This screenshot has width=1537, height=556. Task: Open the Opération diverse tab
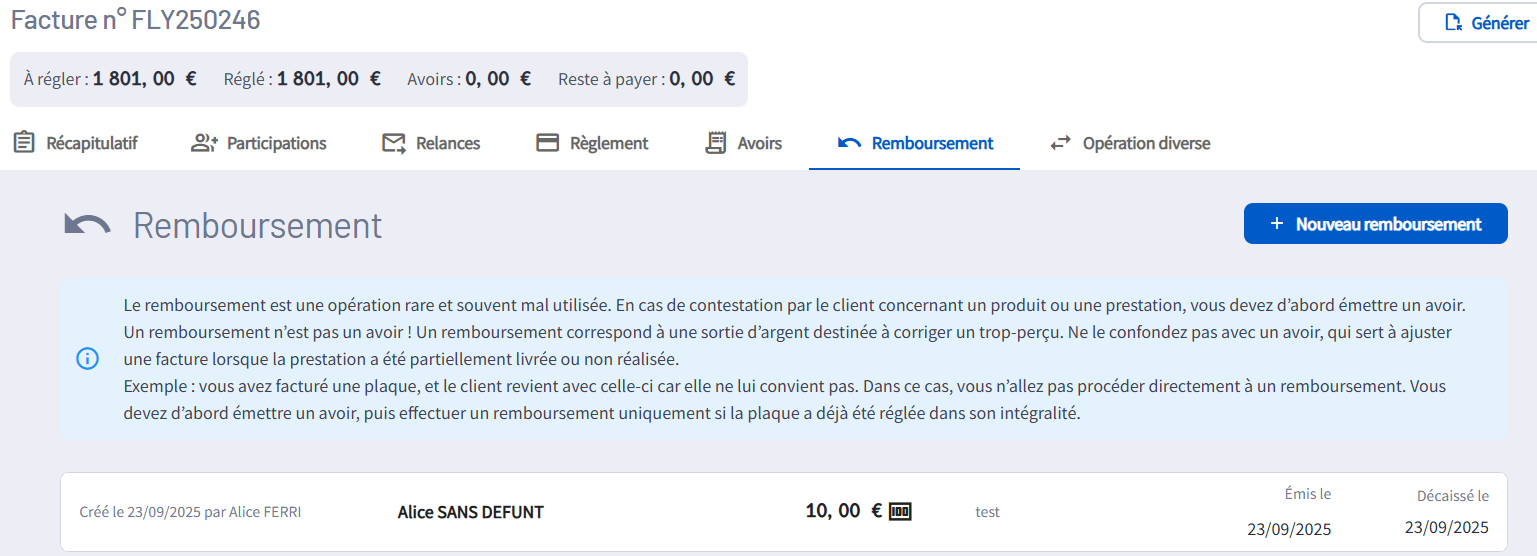[1146, 143]
